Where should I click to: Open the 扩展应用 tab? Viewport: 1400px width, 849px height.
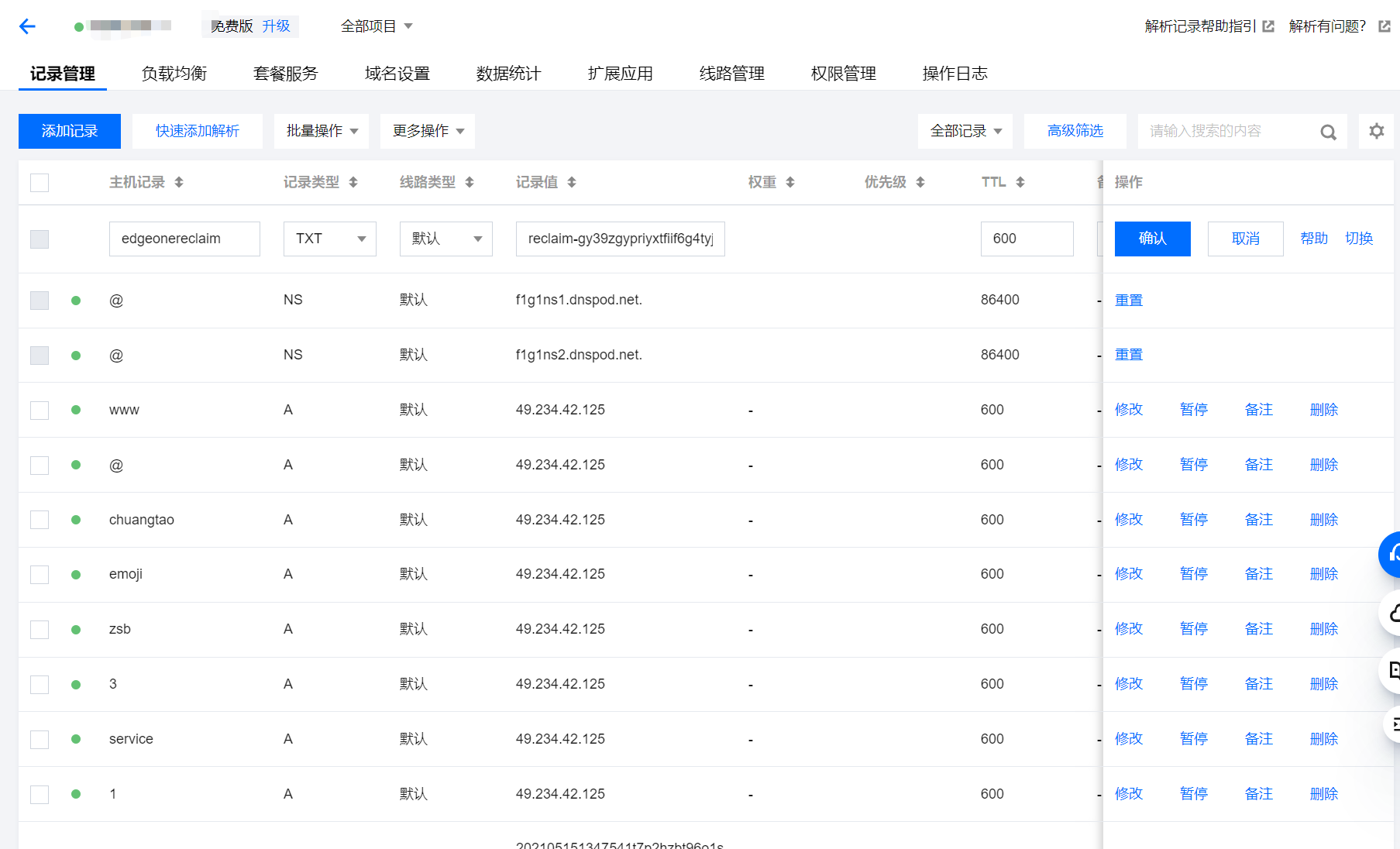[621, 74]
